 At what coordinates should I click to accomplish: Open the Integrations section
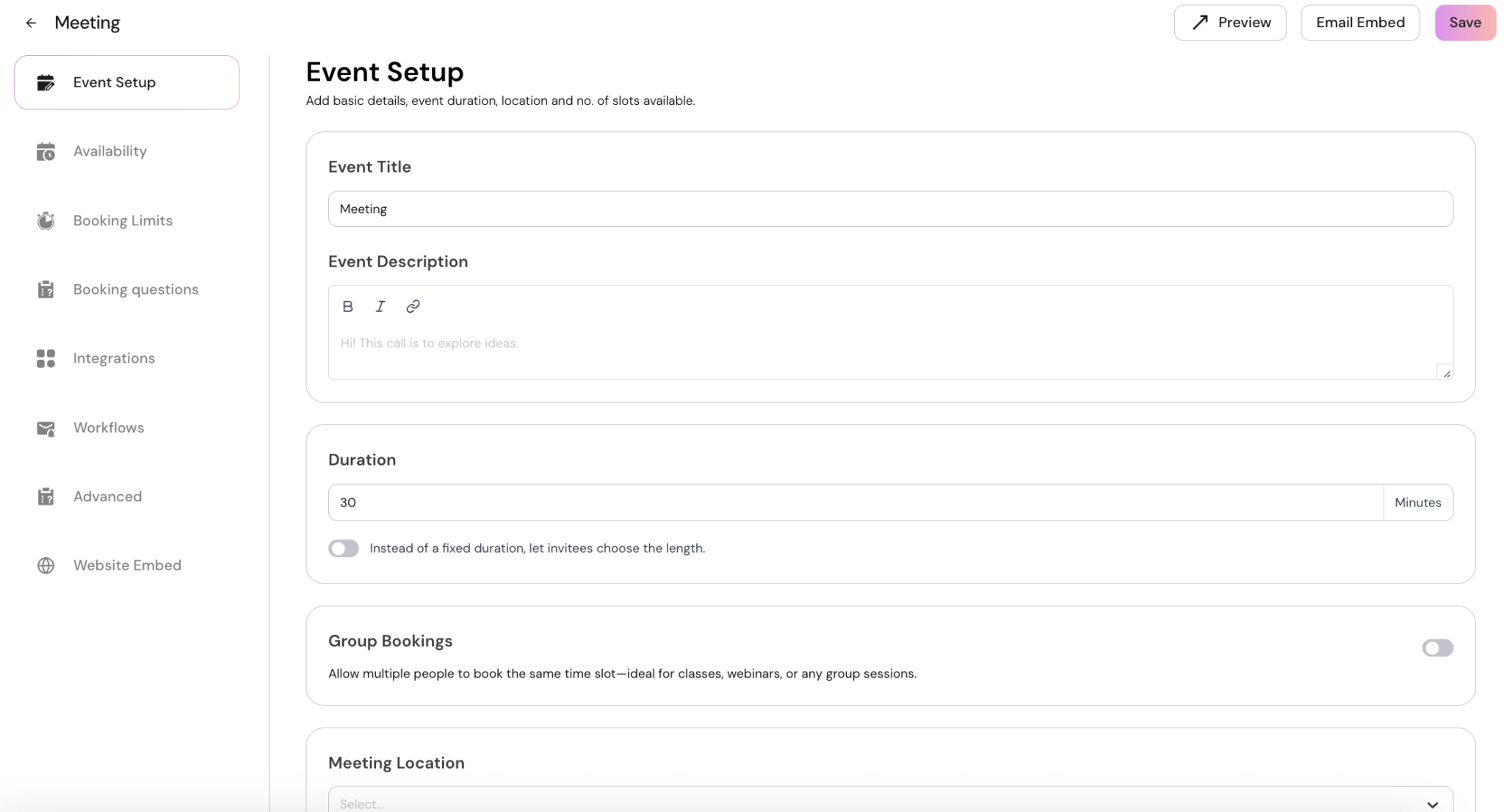[127, 358]
